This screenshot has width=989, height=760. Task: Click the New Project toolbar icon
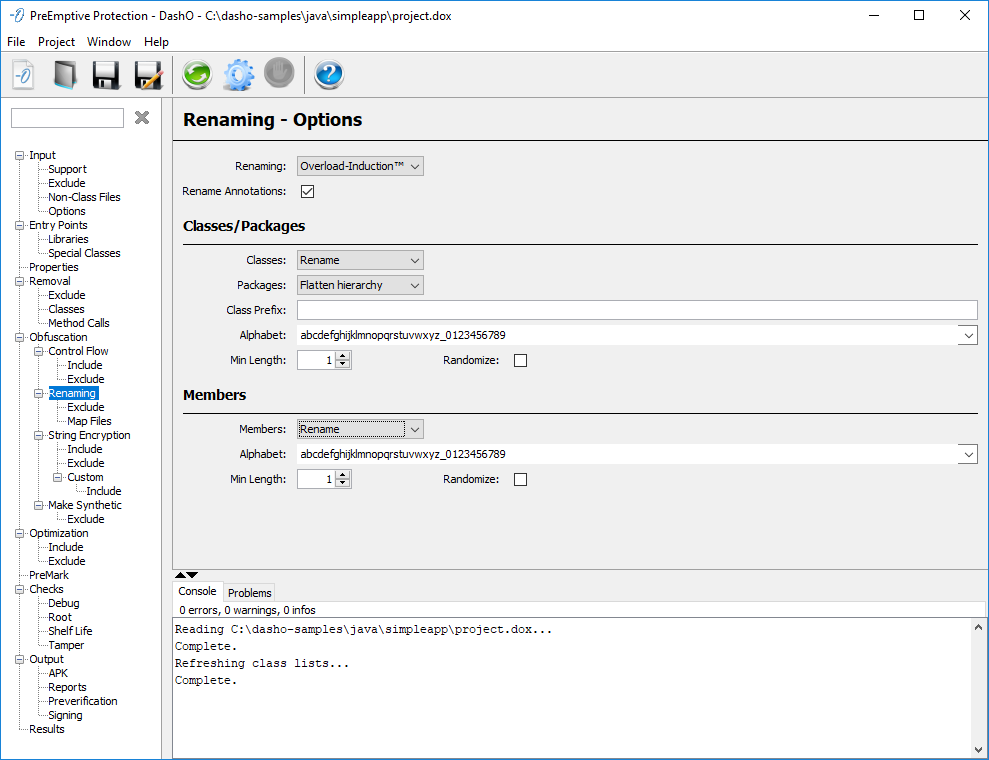pos(24,75)
